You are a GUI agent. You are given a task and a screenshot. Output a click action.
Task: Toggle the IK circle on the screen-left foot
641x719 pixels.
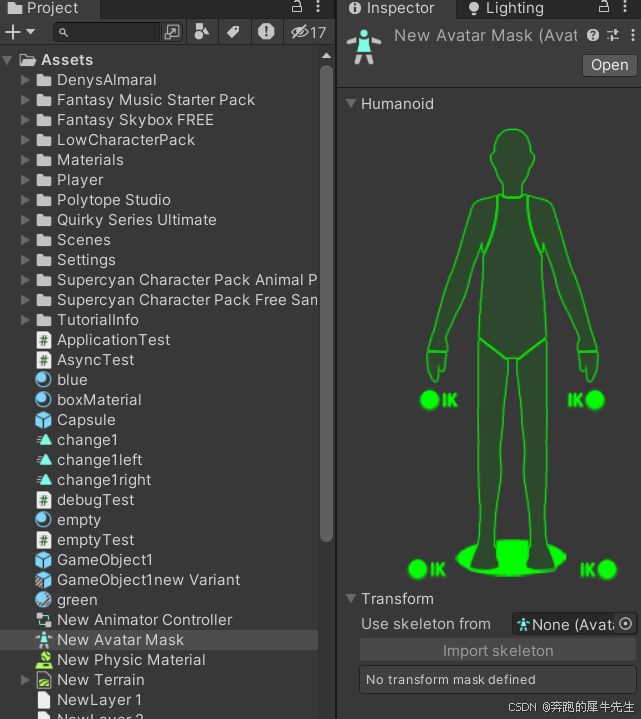[418, 569]
